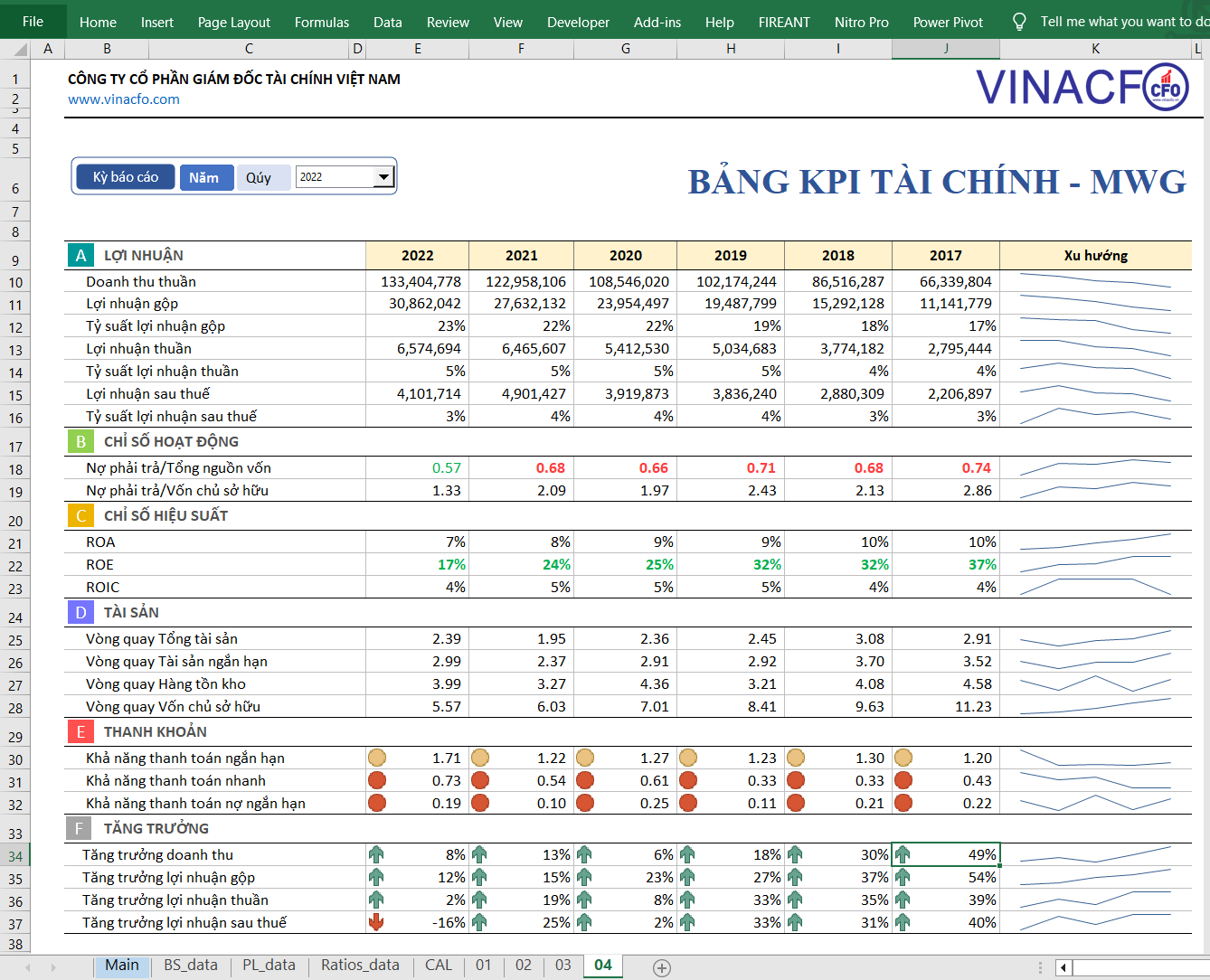
Task: Switch to the Ratios_data sheet
Action: click(x=360, y=965)
